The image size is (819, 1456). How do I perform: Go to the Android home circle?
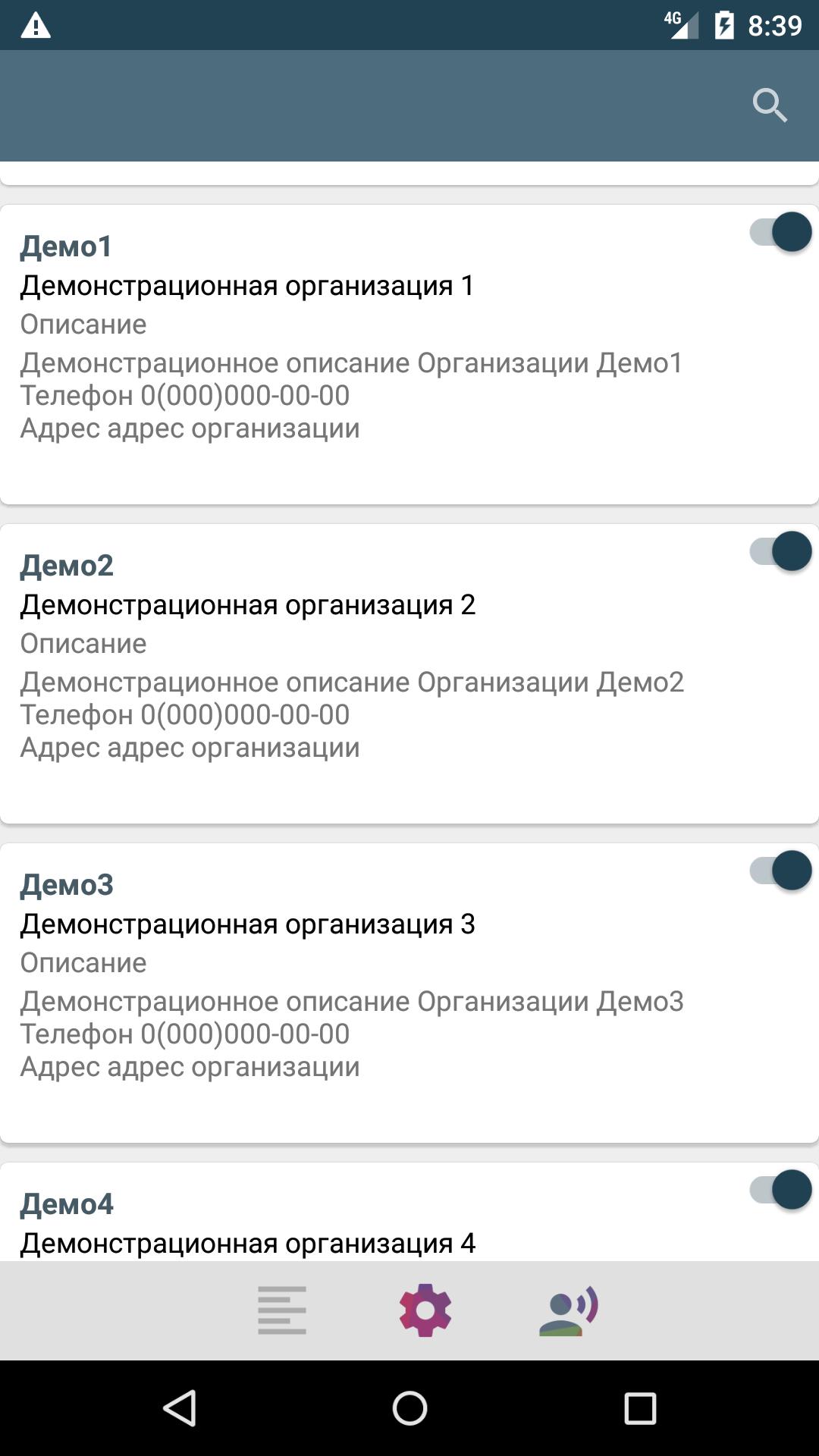409,1408
